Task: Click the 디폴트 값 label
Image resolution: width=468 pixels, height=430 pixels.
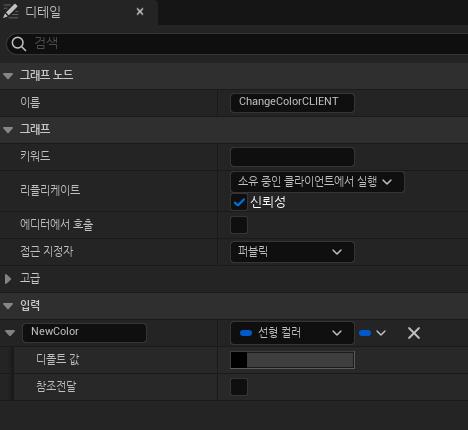Action: tap(58, 359)
